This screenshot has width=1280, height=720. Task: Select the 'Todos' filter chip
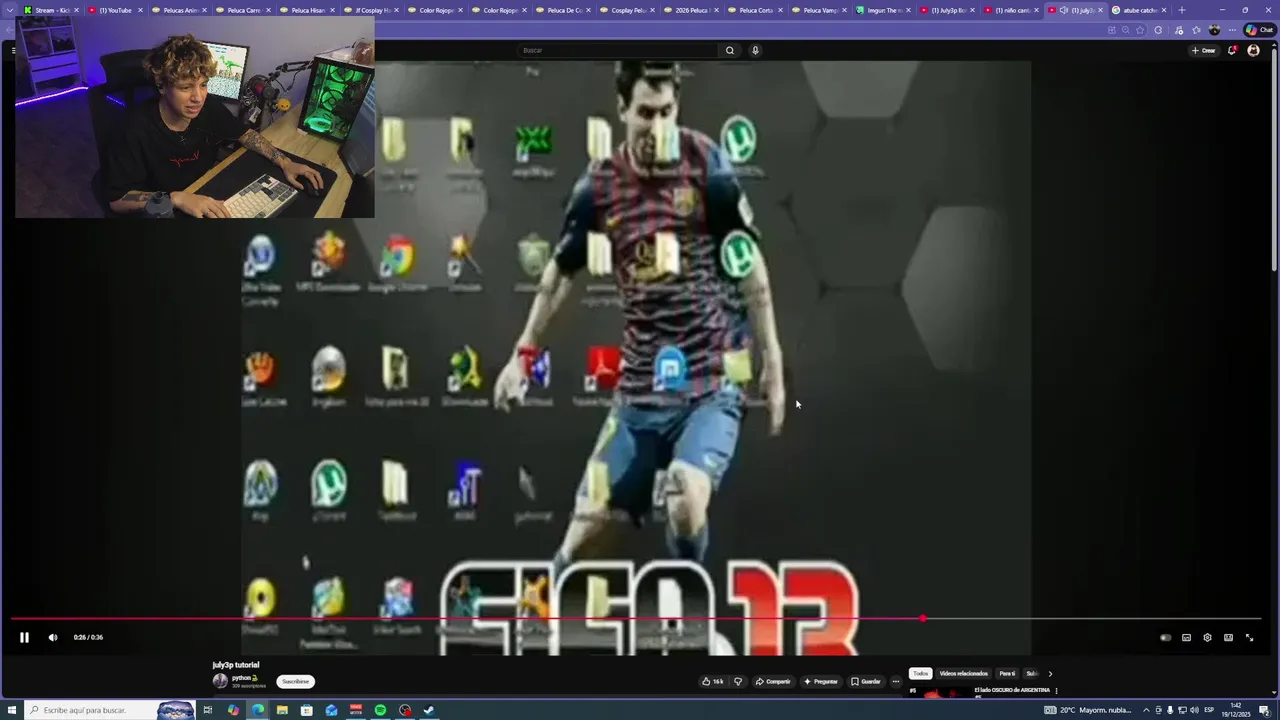click(920, 674)
